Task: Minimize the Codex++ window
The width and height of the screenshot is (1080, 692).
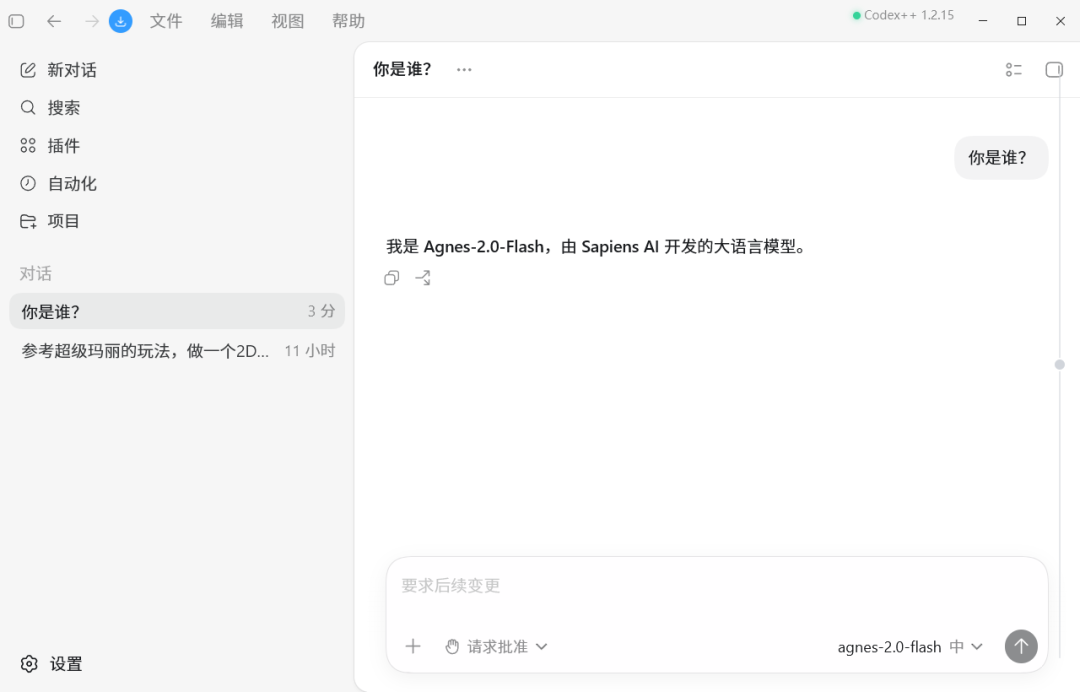Action: tap(983, 21)
